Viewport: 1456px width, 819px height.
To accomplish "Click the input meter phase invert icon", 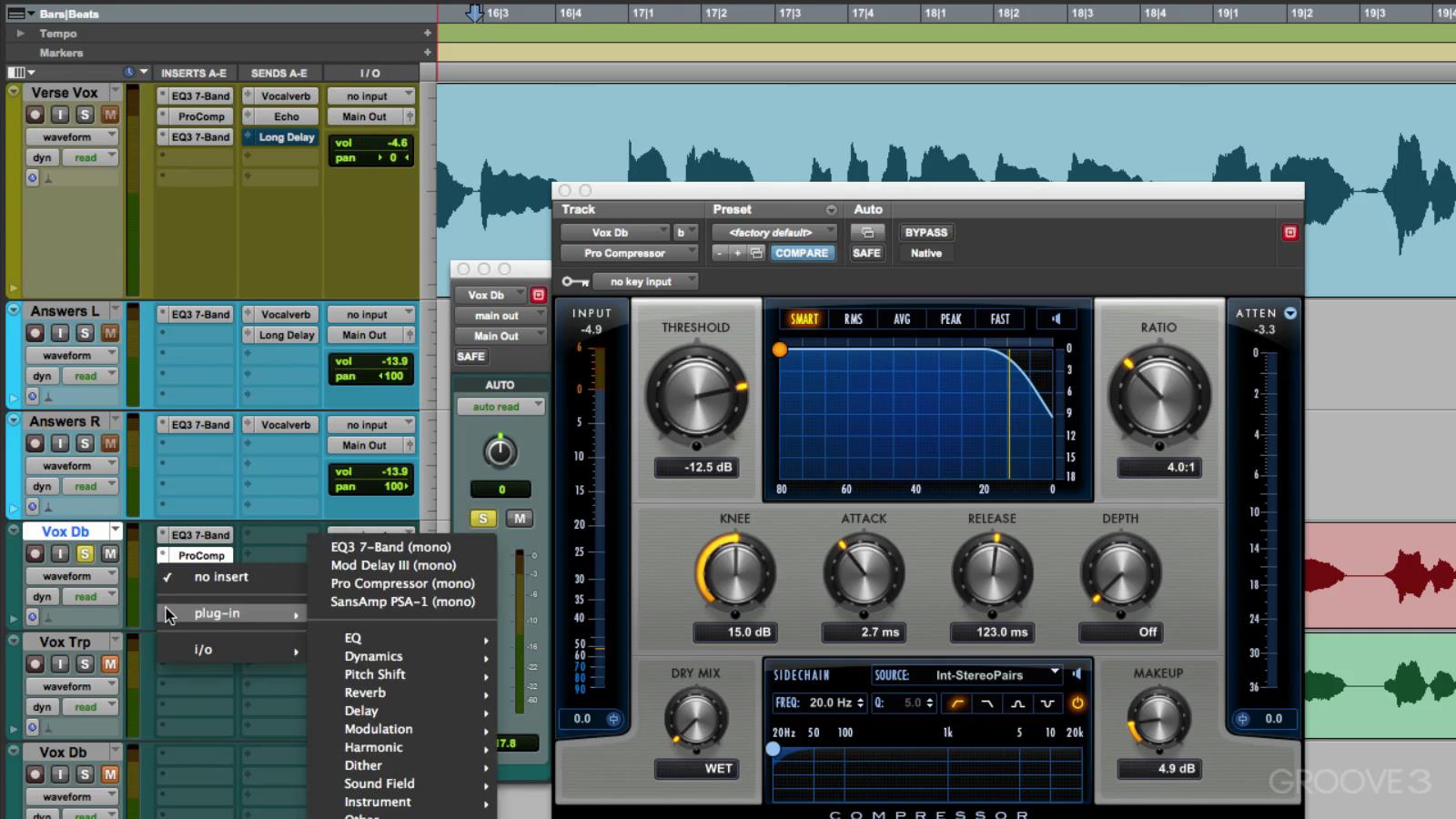I will point(613,719).
